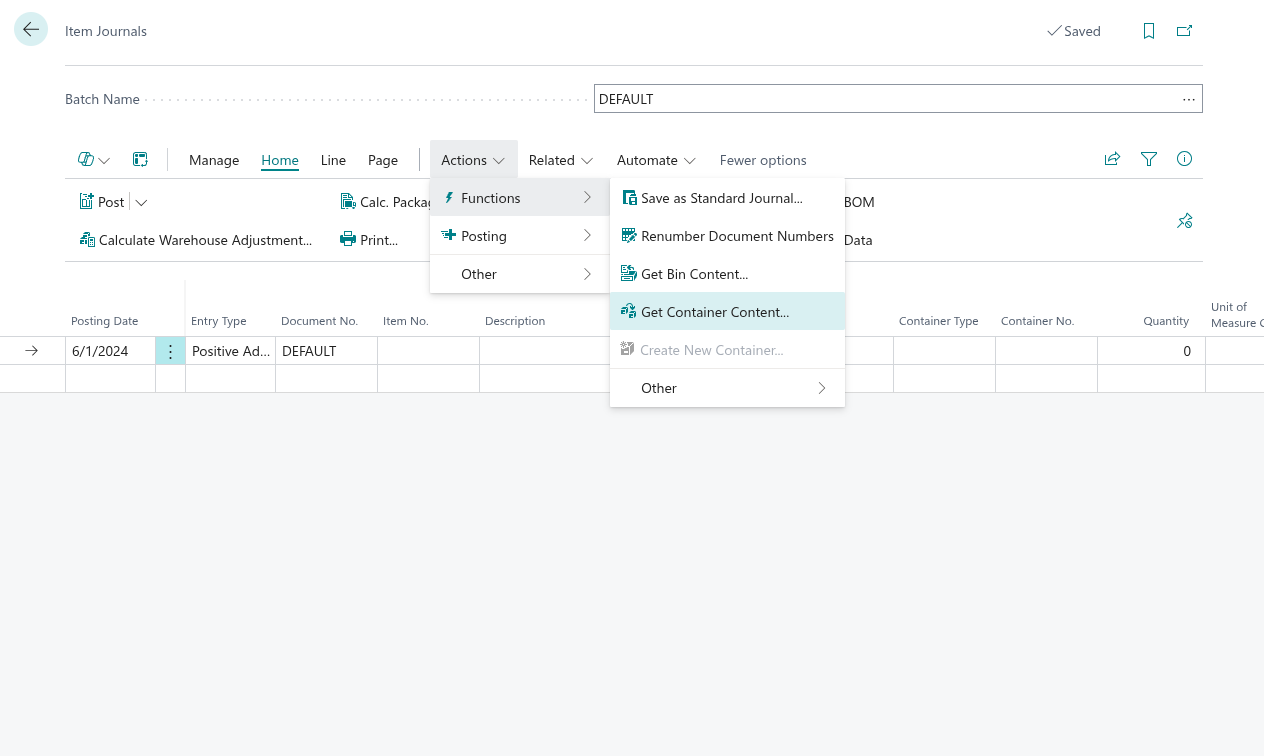The width and height of the screenshot is (1264, 756).
Task: Expand the Post split-button dropdown arrow
Action: point(141,202)
